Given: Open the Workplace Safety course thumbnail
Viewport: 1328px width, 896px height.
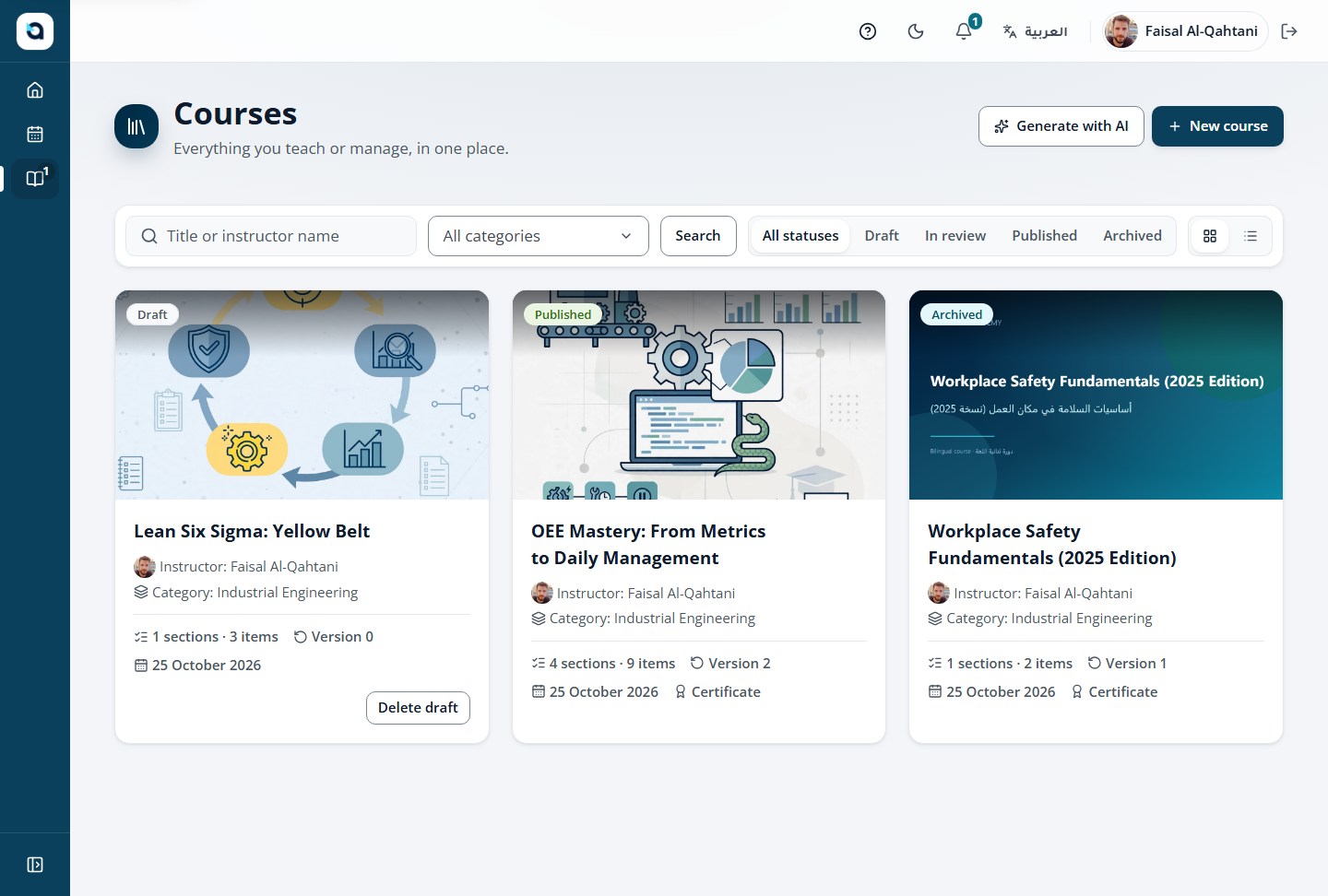Looking at the screenshot, I should 1096,395.
